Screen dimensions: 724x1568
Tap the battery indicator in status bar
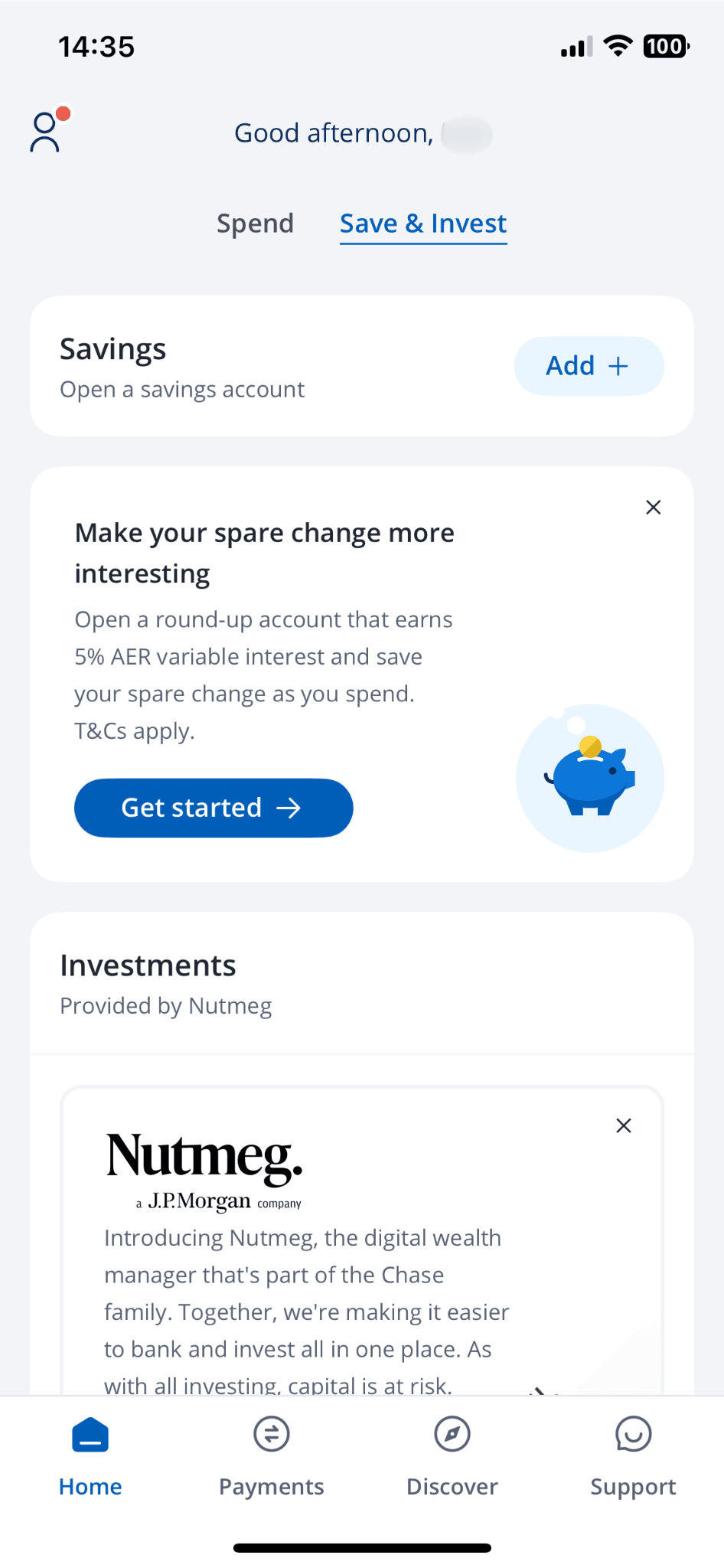click(x=666, y=47)
